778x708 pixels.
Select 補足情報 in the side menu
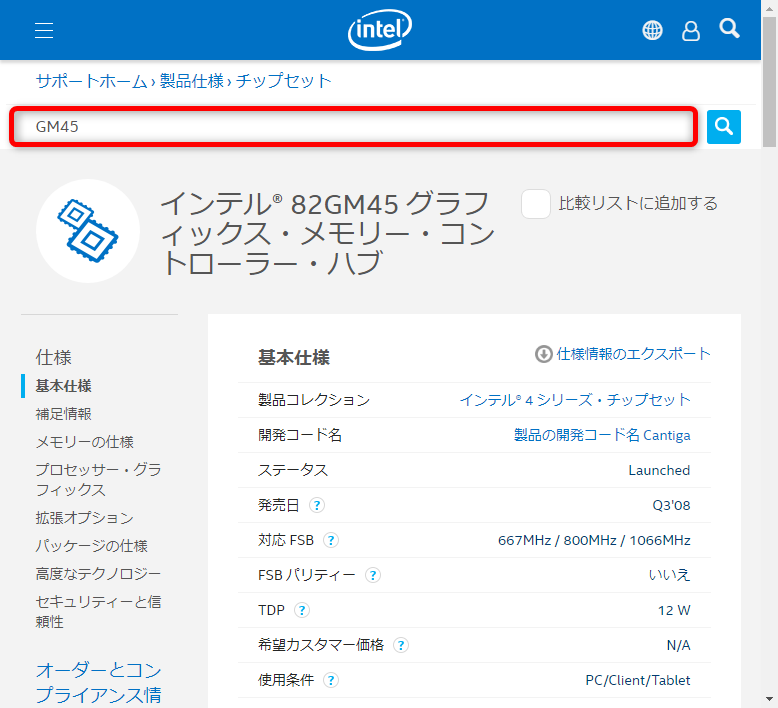pos(64,414)
